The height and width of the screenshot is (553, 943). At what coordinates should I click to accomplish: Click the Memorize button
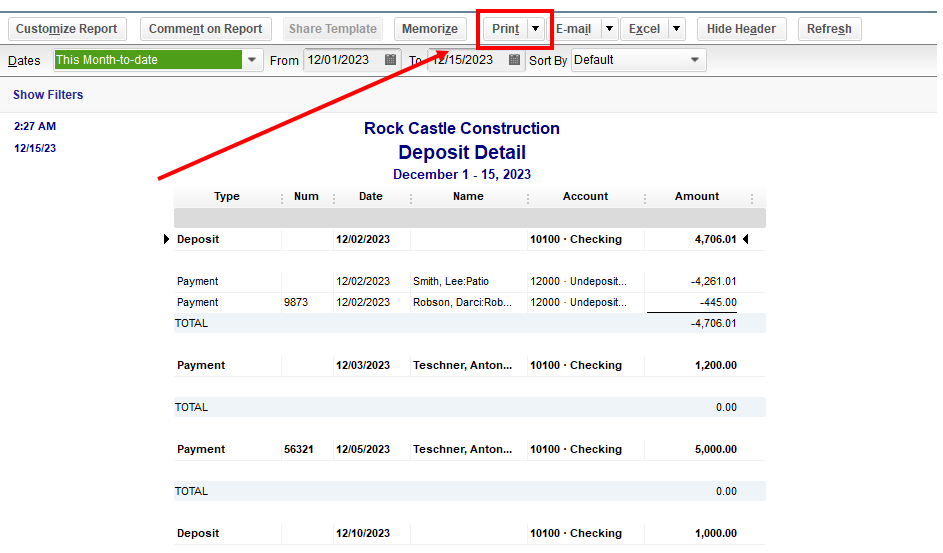(x=430, y=29)
